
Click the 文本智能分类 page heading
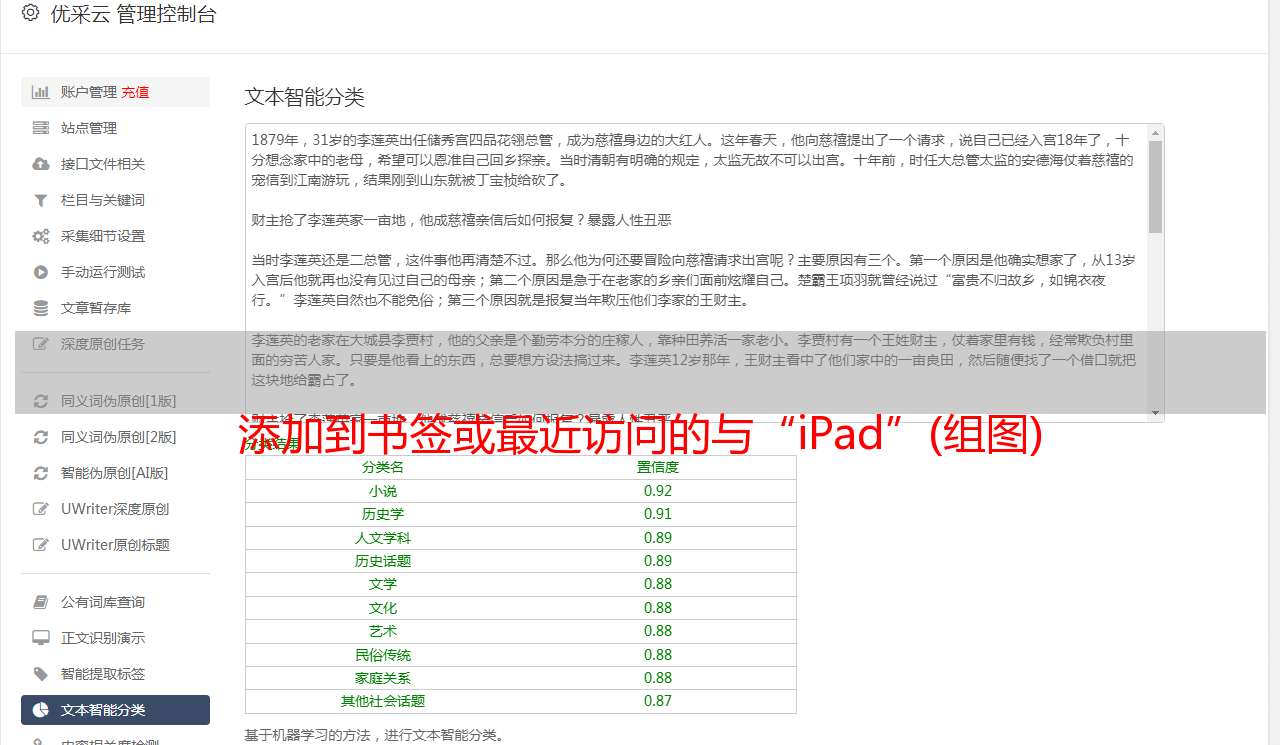(x=305, y=97)
